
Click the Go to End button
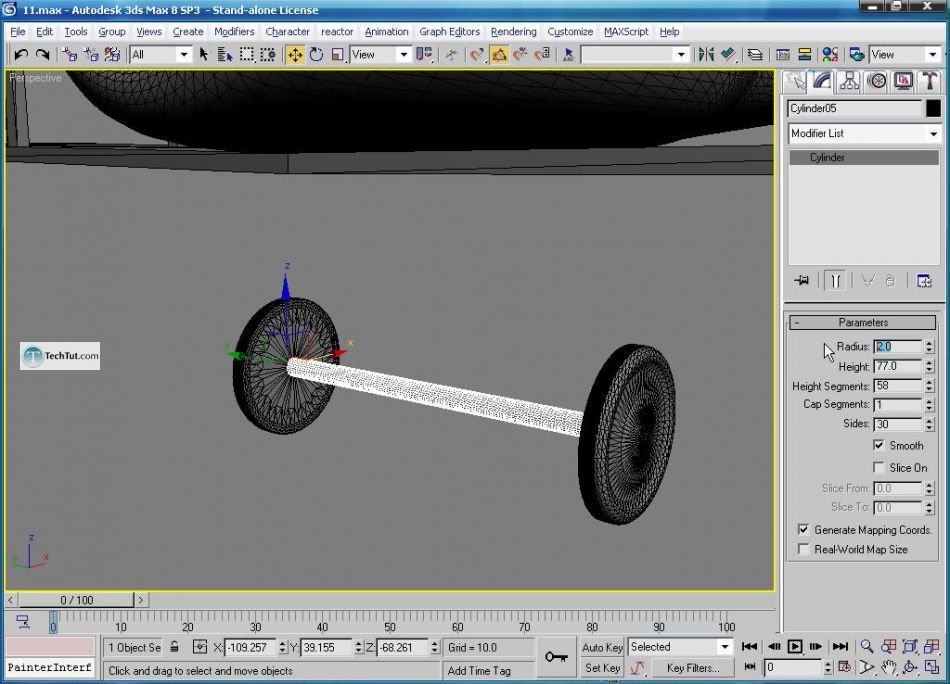(x=840, y=646)
